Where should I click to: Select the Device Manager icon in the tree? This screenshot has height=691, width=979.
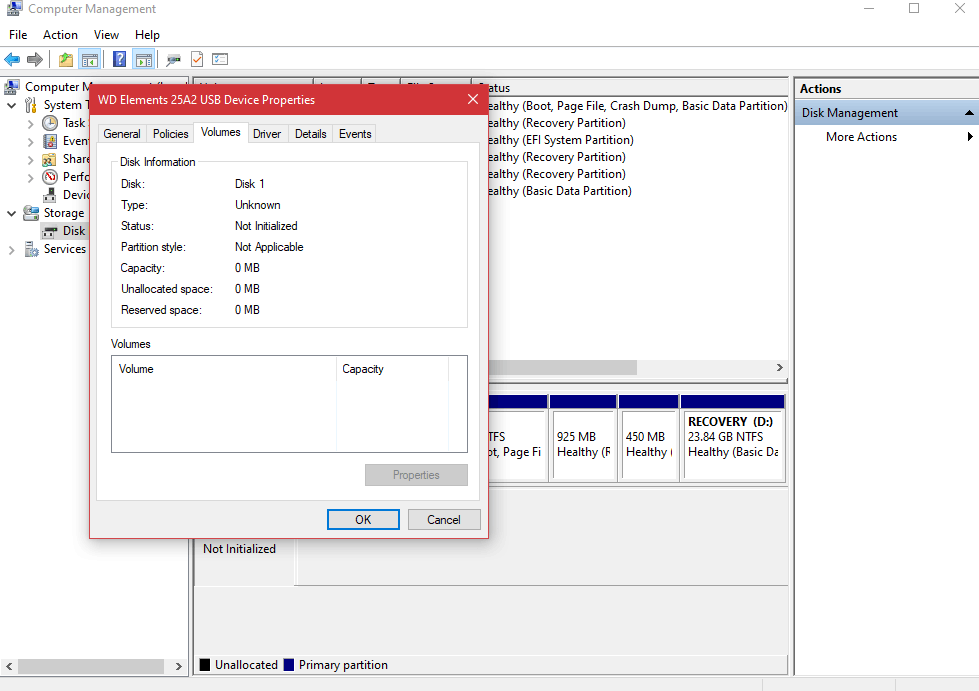point(52,194)
